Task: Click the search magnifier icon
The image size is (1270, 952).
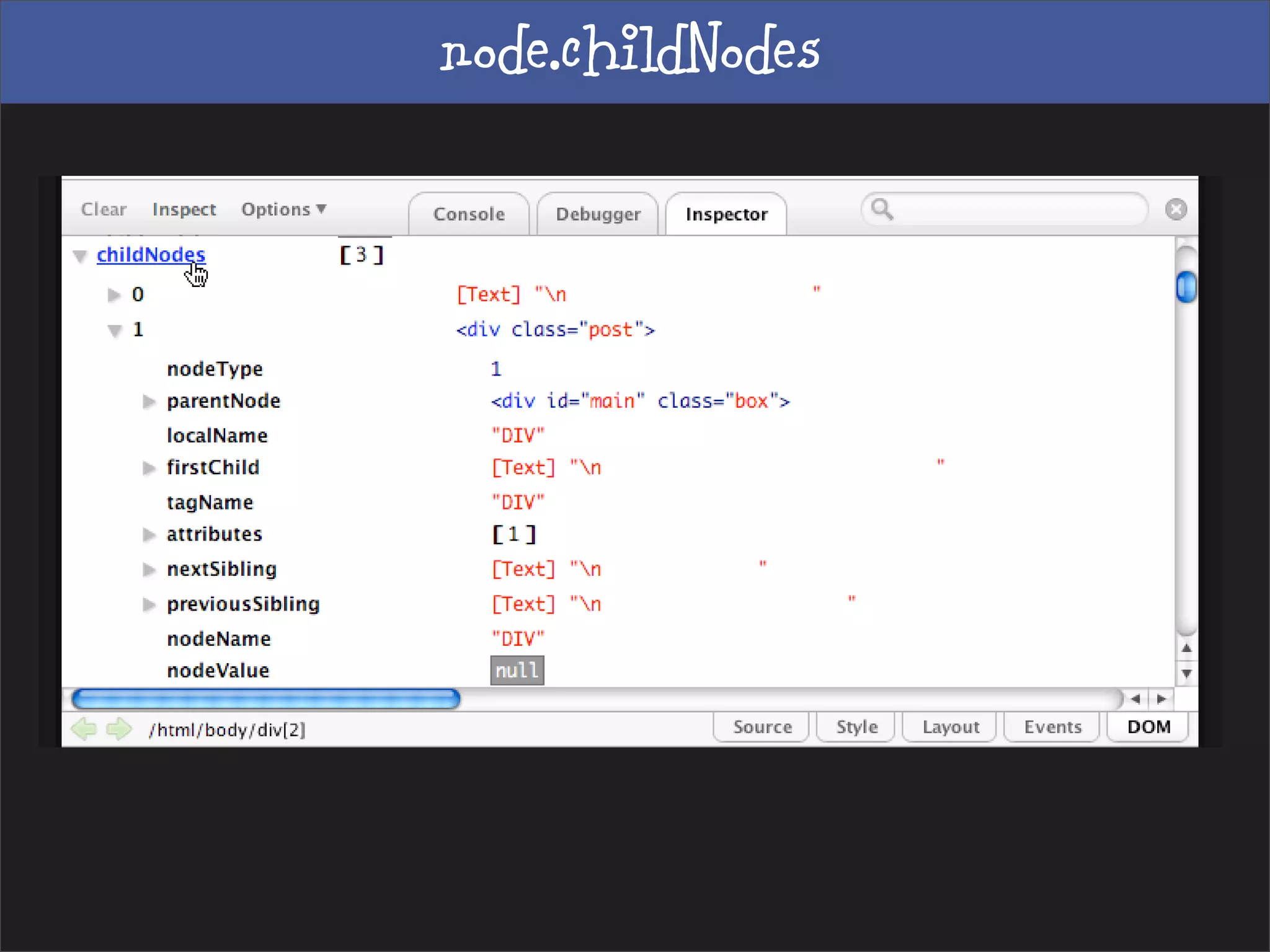Action: click(x=882, y=209)
